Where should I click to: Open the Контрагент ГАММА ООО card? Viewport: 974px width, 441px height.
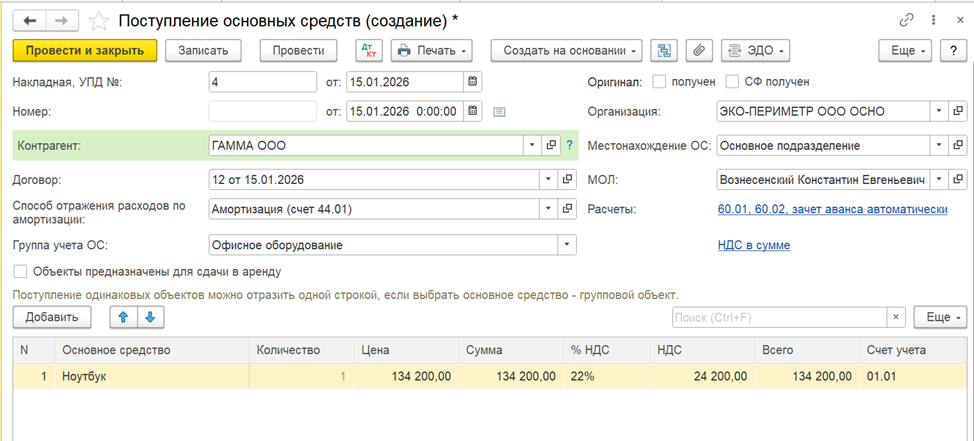550,145
